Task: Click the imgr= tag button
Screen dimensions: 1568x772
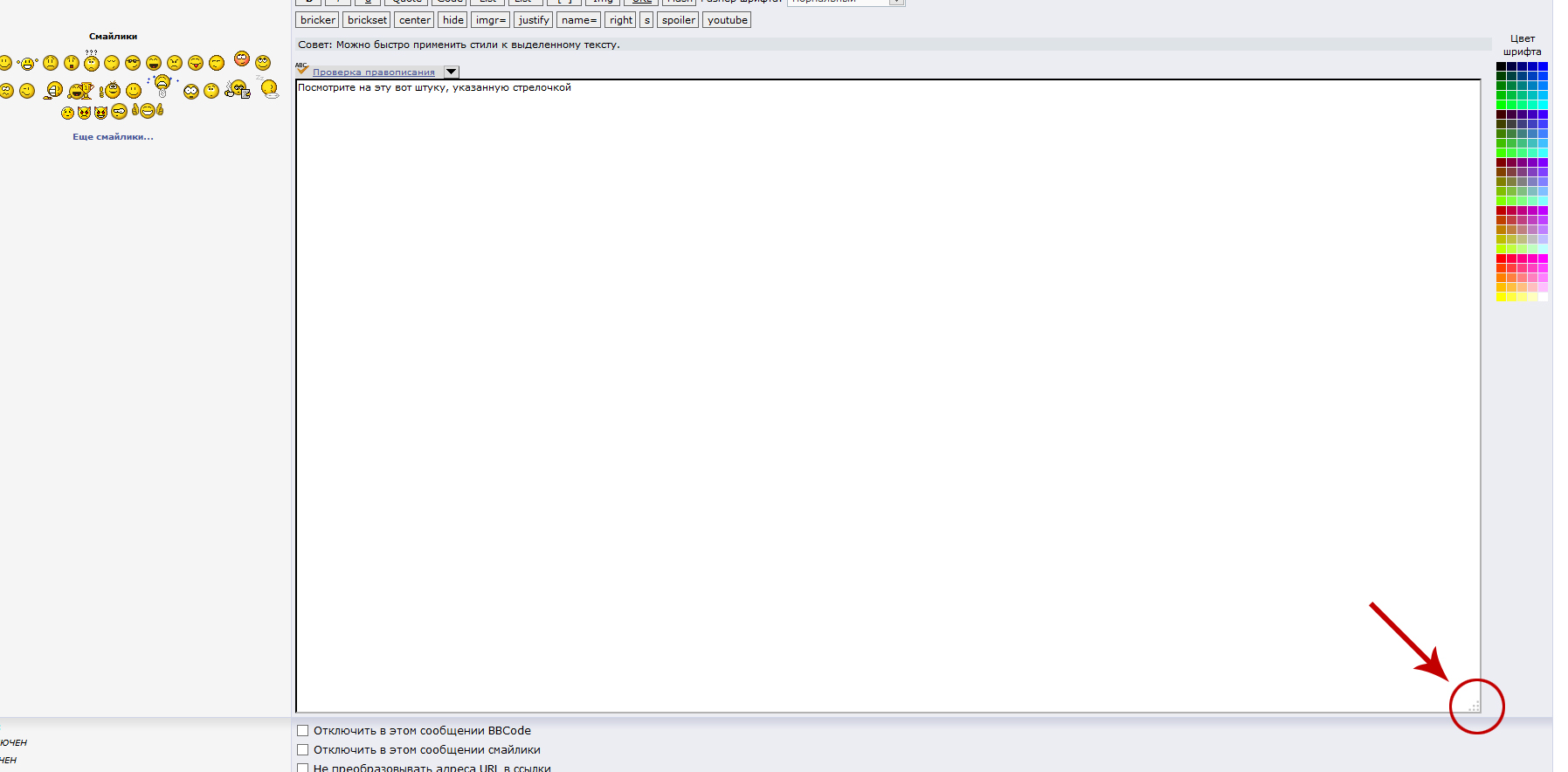Action: click(x=491, y=20)
